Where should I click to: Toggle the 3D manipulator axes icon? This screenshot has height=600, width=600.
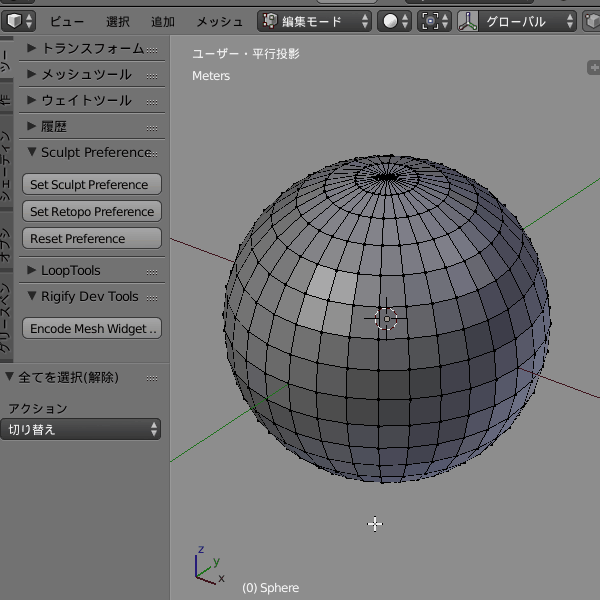468,21
